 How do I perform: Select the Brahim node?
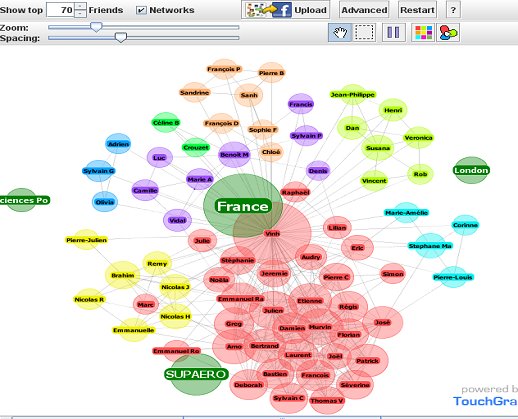(x=123, y=275)
